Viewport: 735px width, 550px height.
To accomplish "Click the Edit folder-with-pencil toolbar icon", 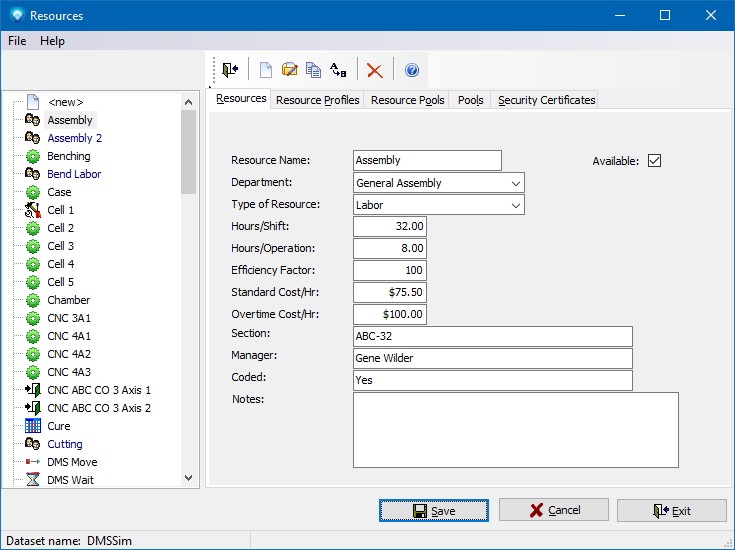I will 290,70.
